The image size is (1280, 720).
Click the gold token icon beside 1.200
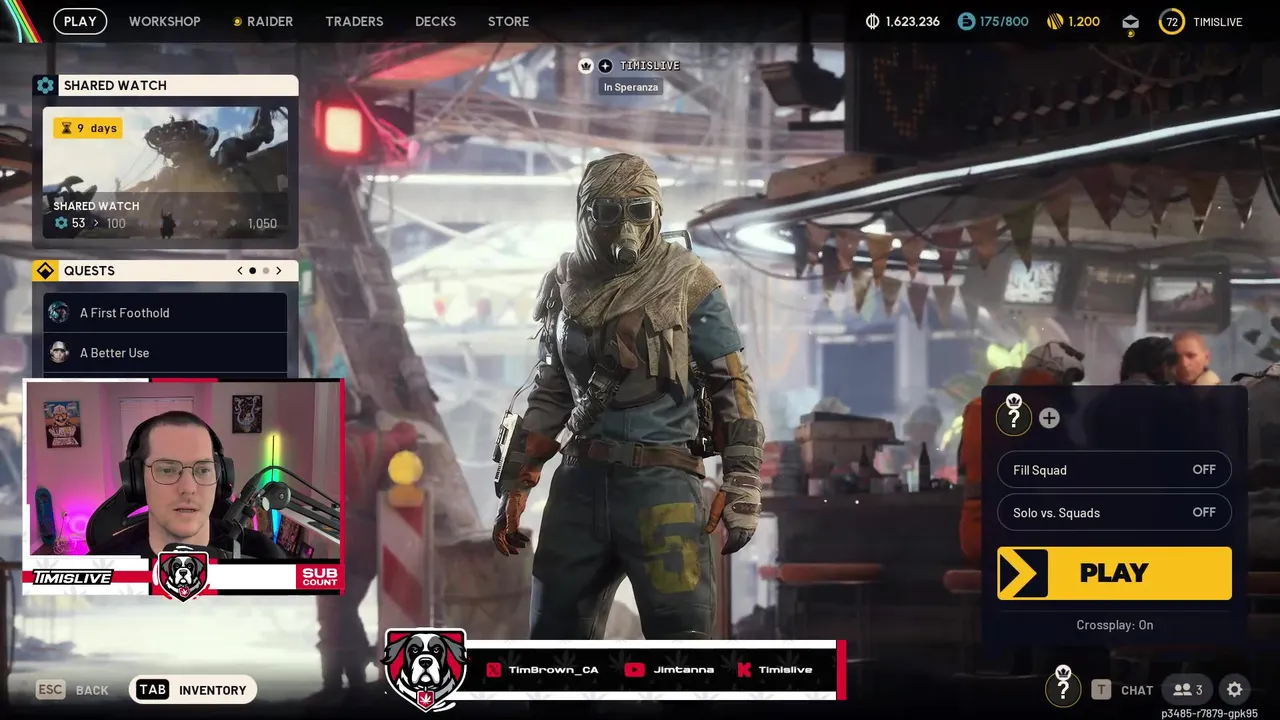[x=1055, y=21]
